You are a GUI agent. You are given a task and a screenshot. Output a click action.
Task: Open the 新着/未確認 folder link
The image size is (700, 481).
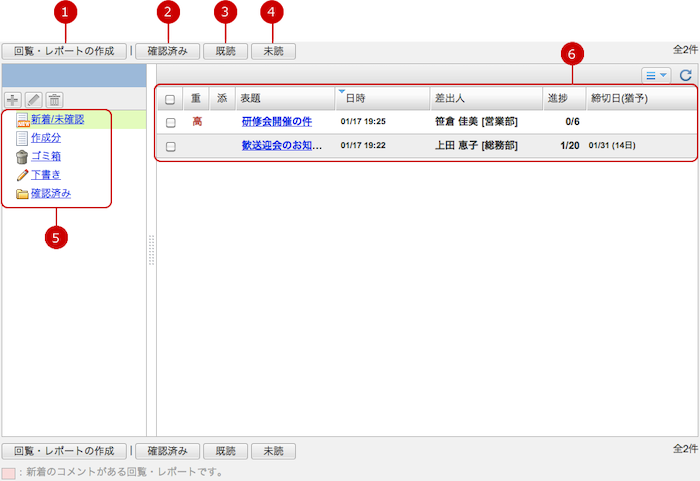coord(58,119)
